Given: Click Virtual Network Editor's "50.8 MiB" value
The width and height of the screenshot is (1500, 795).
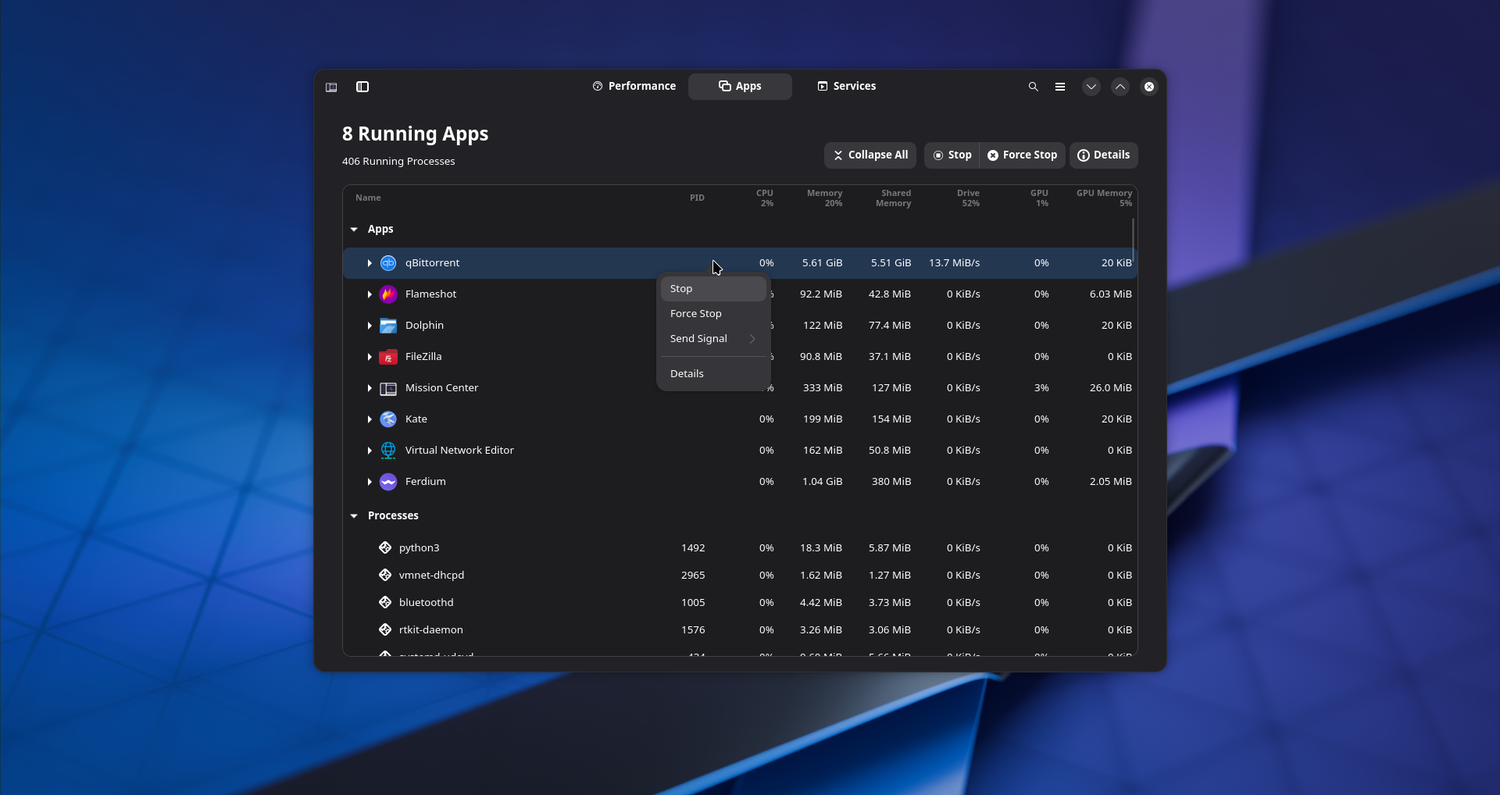Looking at the screenshot, I should [890, 450].
